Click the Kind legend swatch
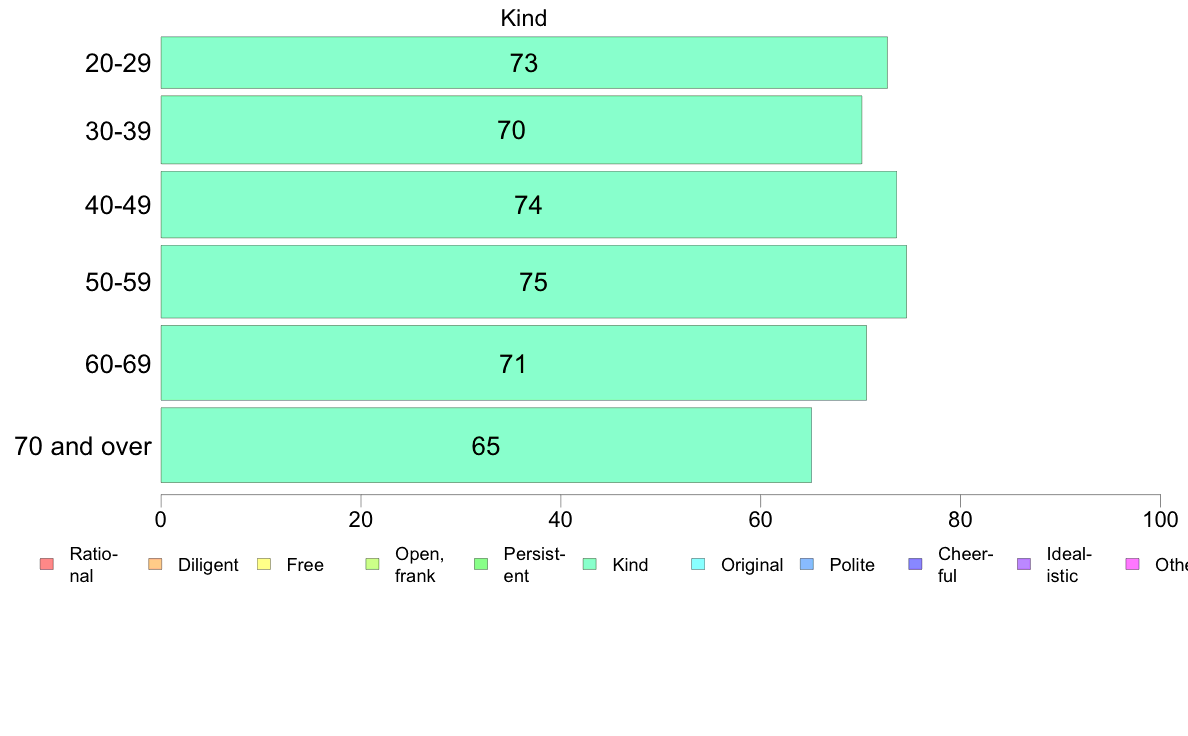Screen dimensions: 1188x736 tap(589, 564)
